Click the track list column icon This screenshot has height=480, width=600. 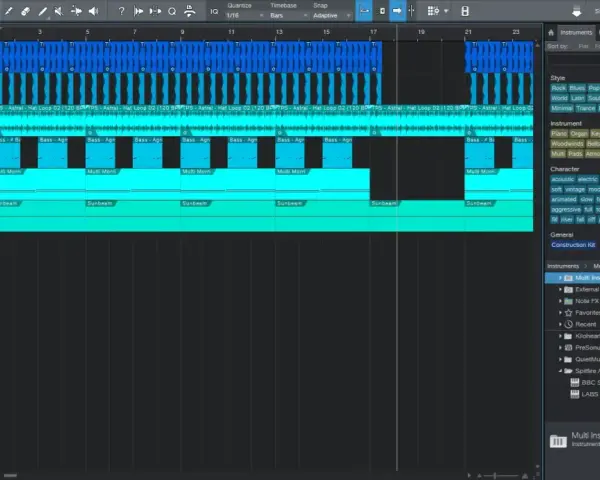(465, 11)
